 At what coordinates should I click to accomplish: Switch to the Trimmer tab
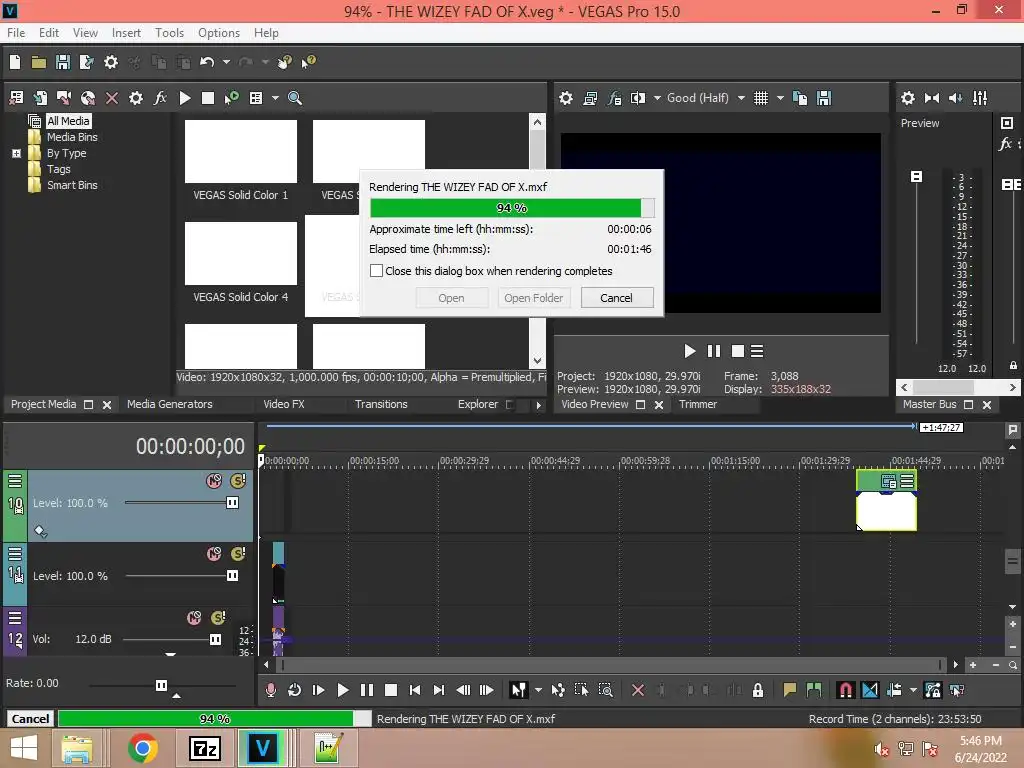point(698,404)
